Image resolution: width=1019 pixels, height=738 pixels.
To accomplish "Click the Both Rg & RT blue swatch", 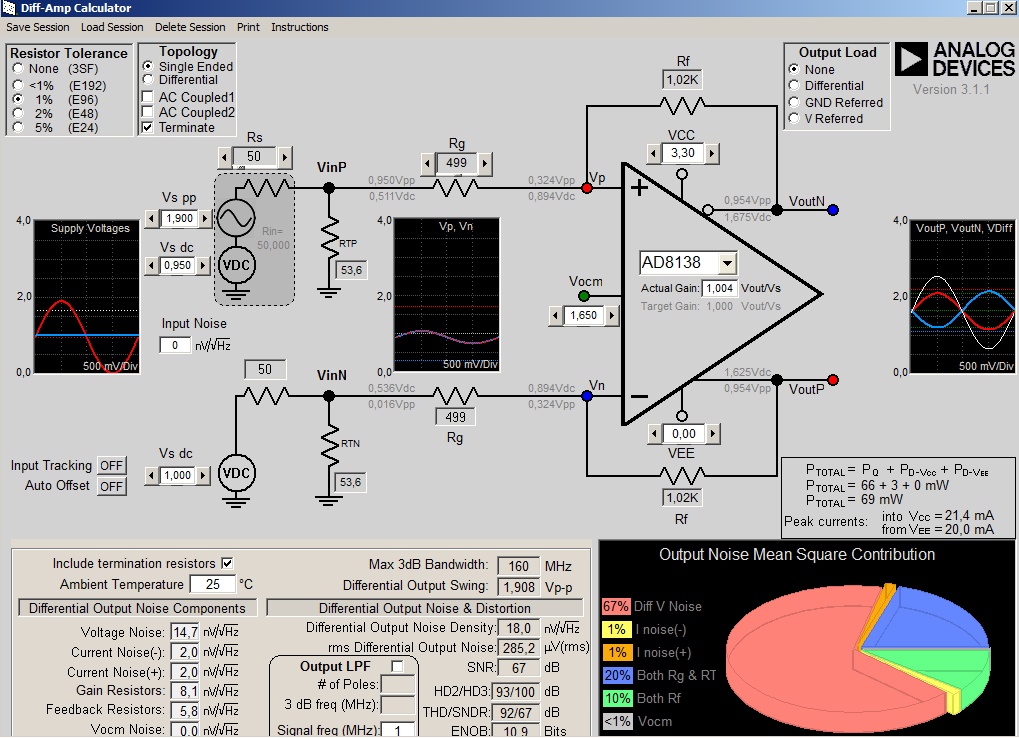I will (617, 676).
